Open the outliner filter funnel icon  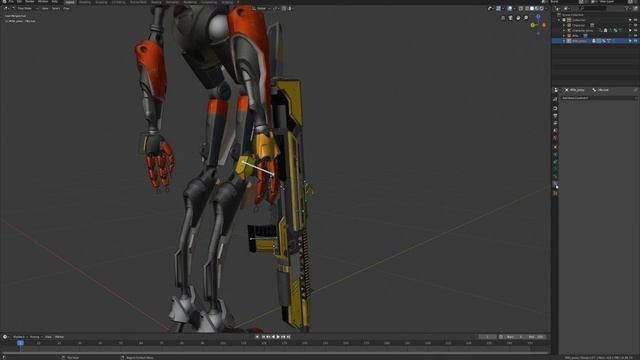[627, 9]
